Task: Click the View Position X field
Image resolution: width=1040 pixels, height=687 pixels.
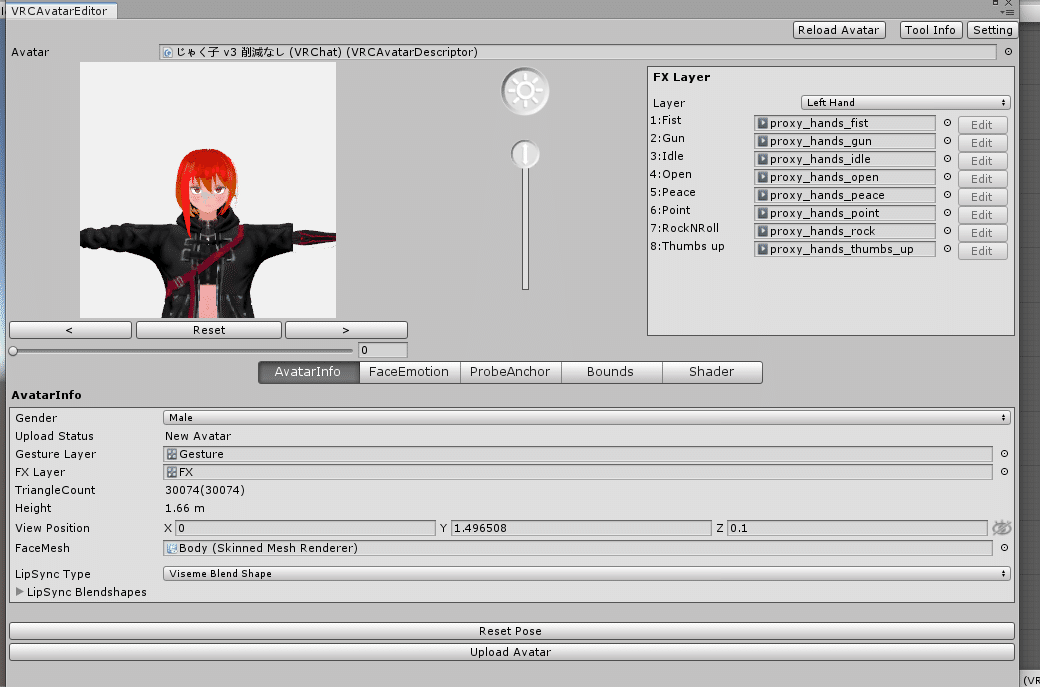Action: pyautogui.click(x=305, y=528)
